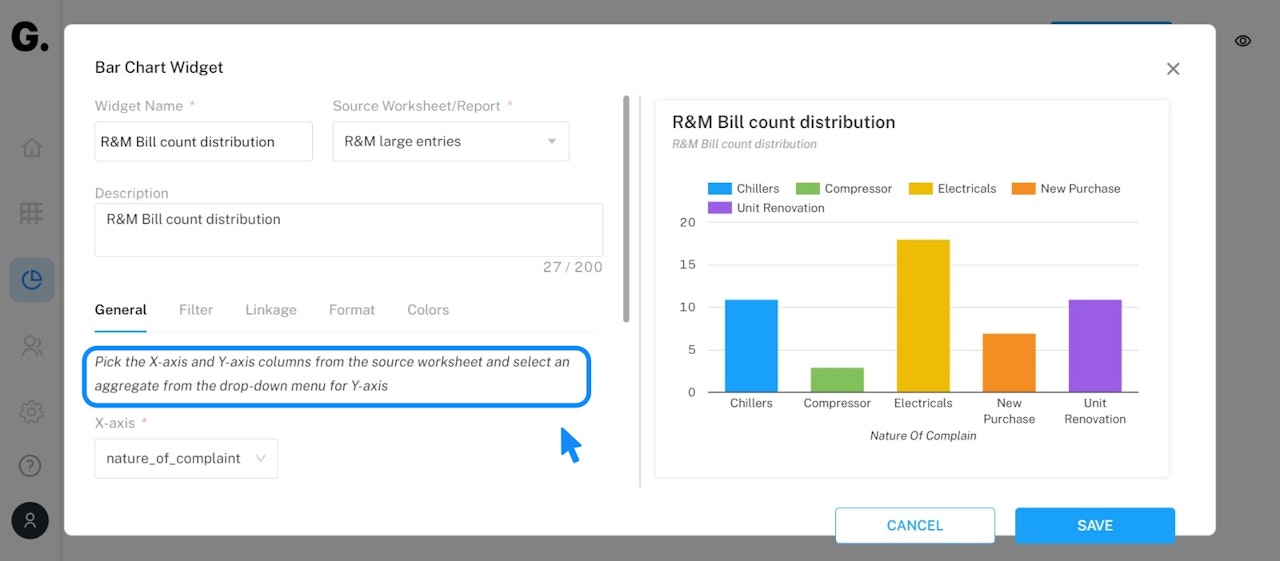Click the G. logo in top left
Screen dimensions: 1280x561
point(29,38)
